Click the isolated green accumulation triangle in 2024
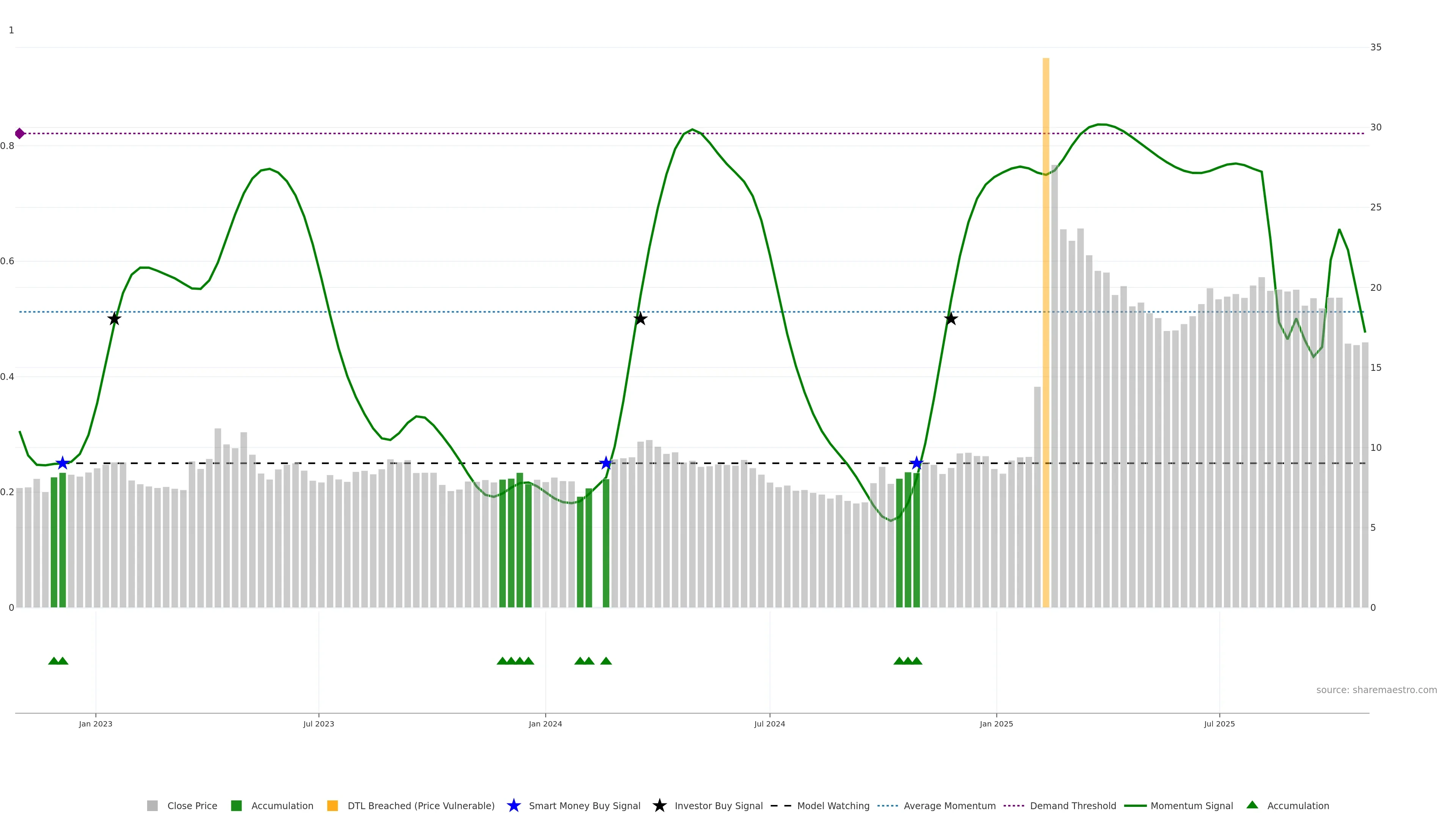1456x819 pixels. pos(606,661)
